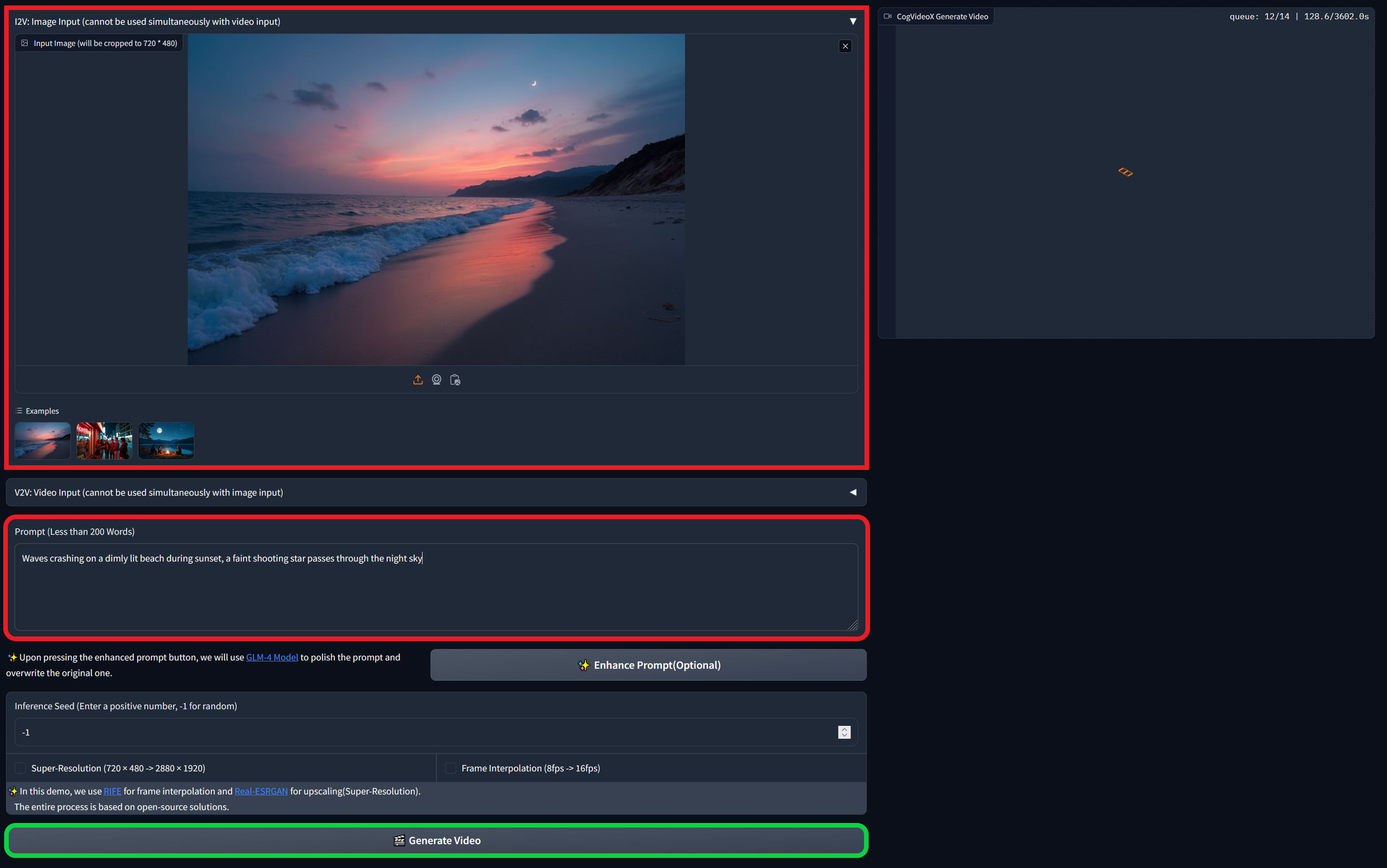Collapse the Input Image panel header
Image resolution: width=1387 pixels, height=868 pixels.
tap(98, 42)
